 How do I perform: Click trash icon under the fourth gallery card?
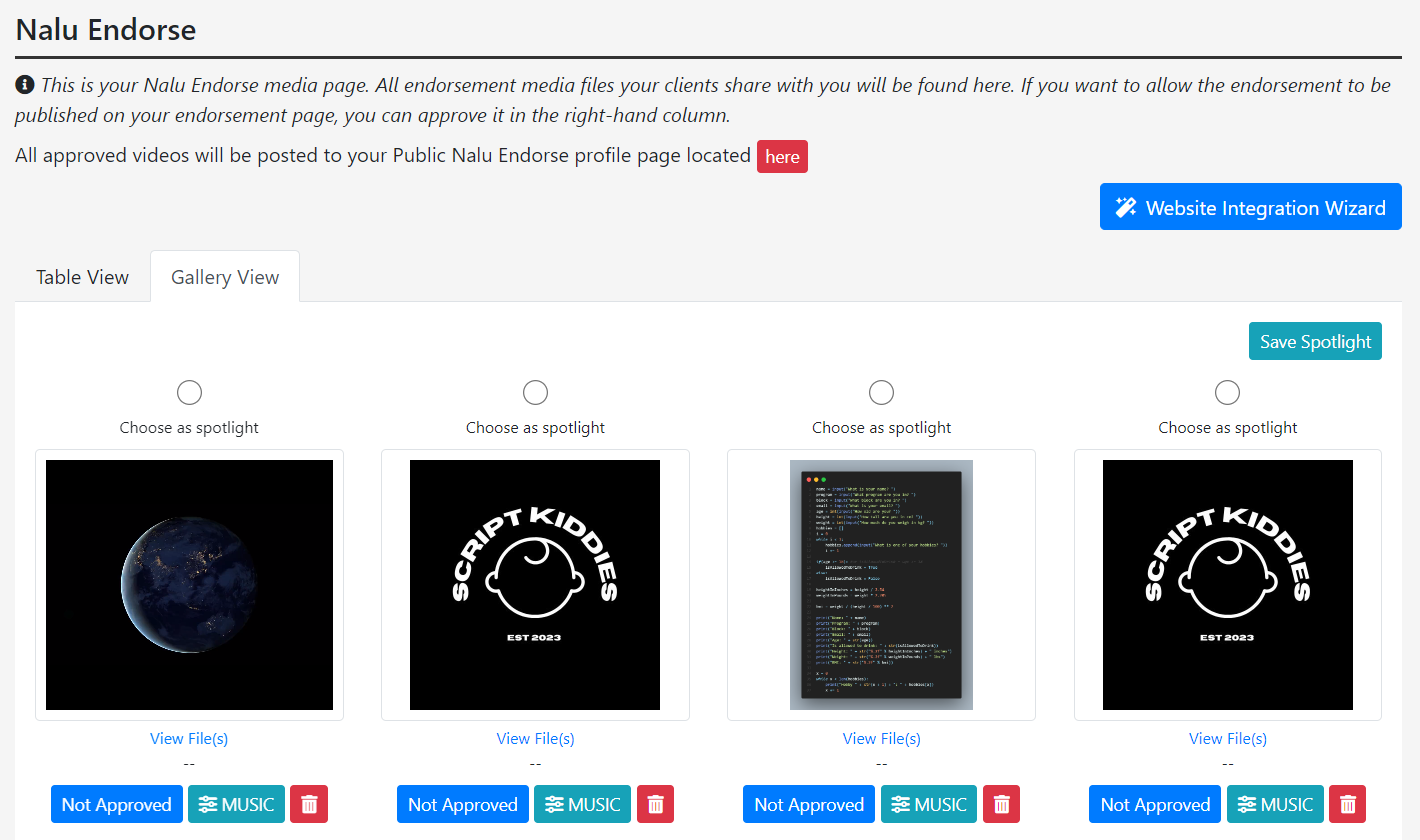[x=1347, y=804]
